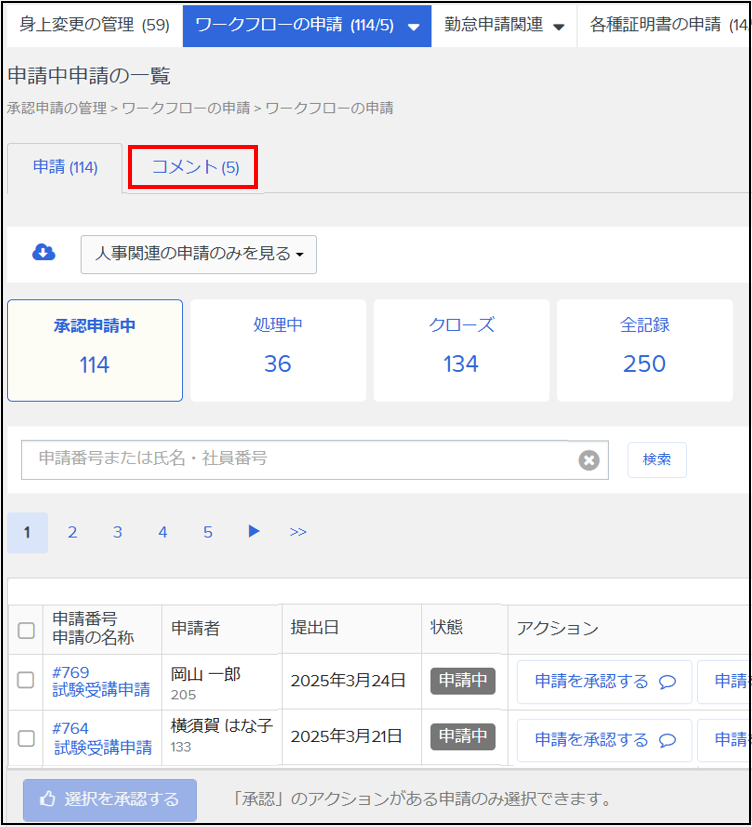Go to page 3 of results
This screenshot has height=827, width=752.
pos(117,532)
